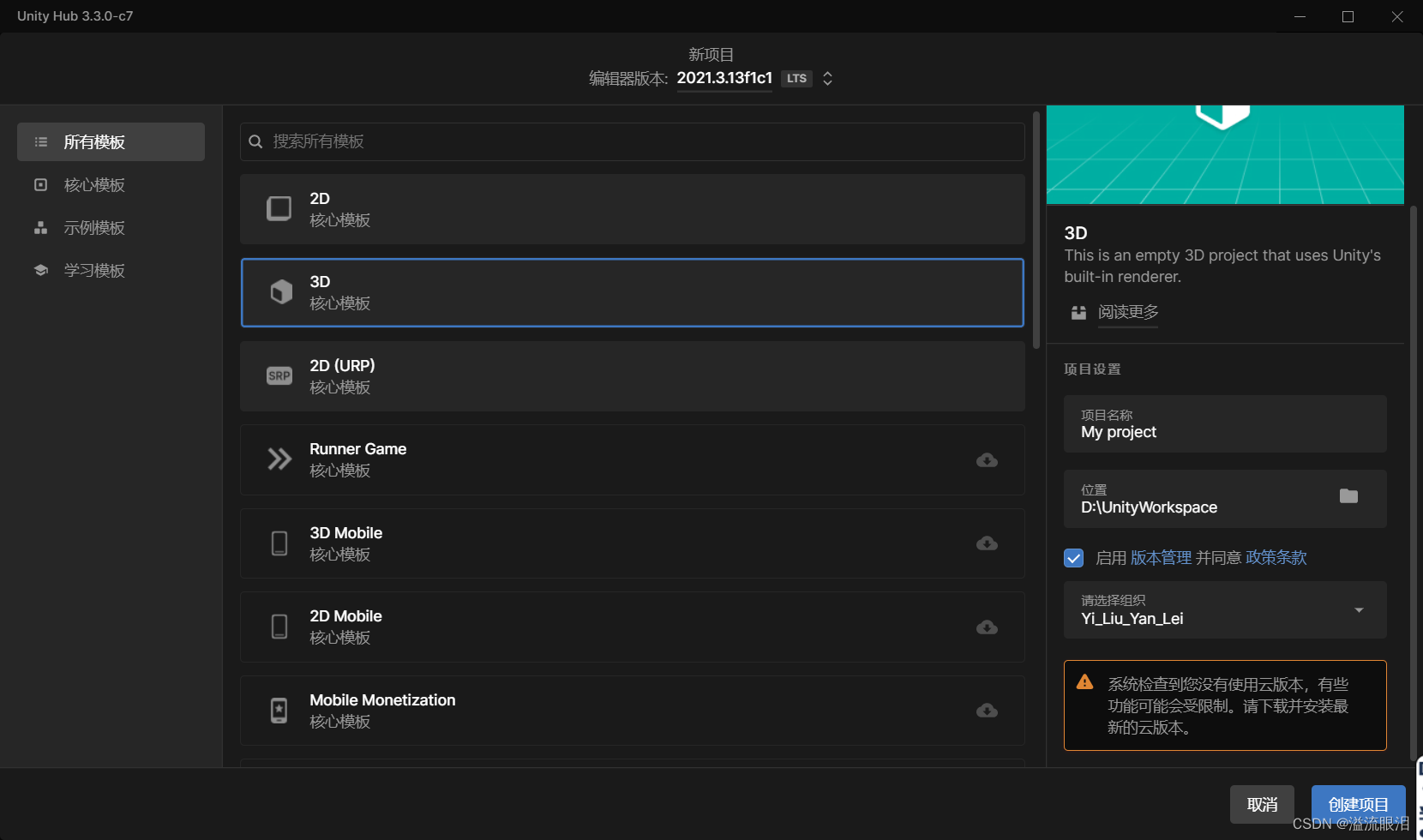This screenshot has width=1423, height=840.
Task: Click the search magnifier icon
Action: (255, 141)
